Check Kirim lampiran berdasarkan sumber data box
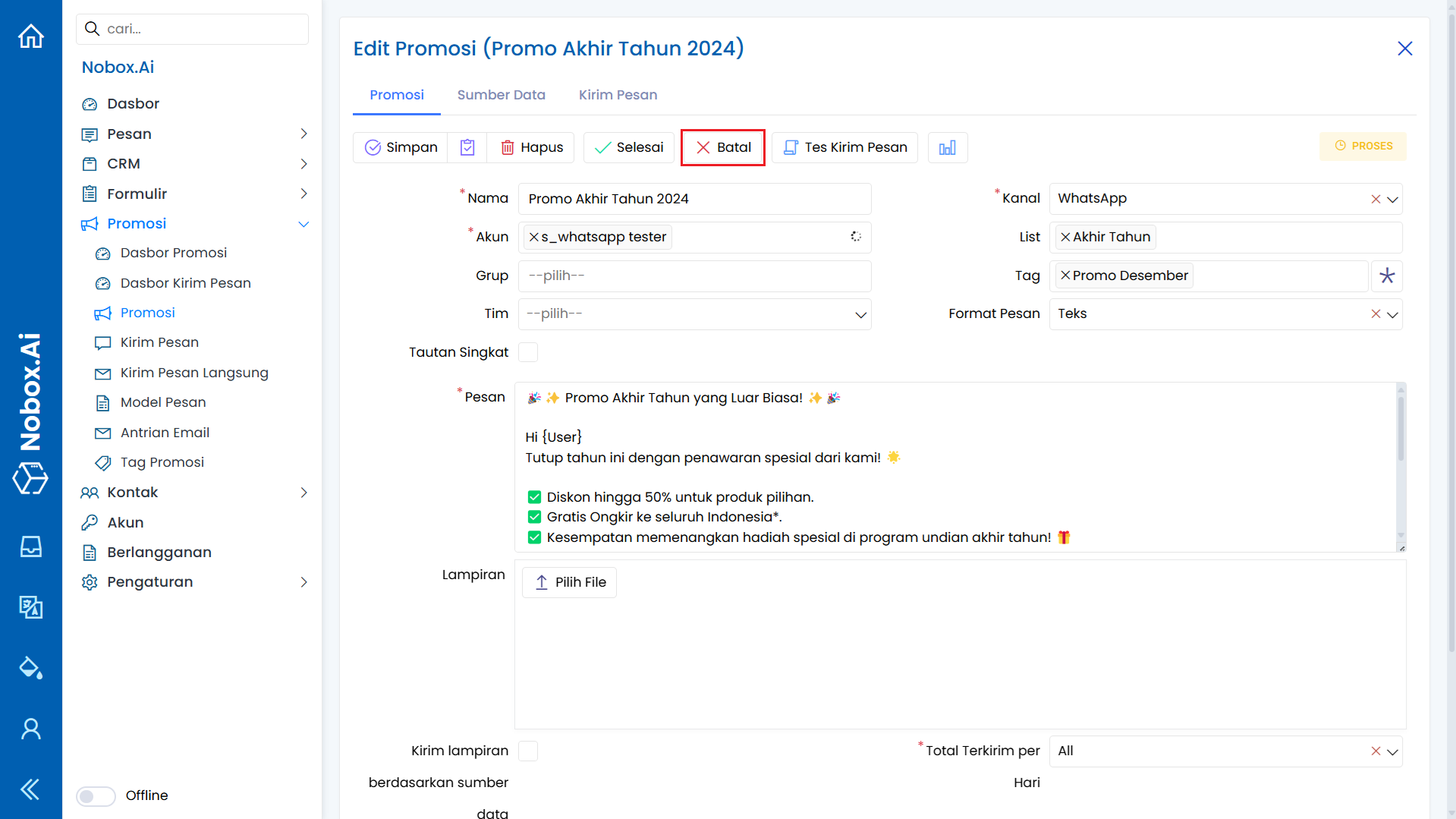The width and height of the screenshot is (1456, 819). pyautogui.click(x=528, y=751)
